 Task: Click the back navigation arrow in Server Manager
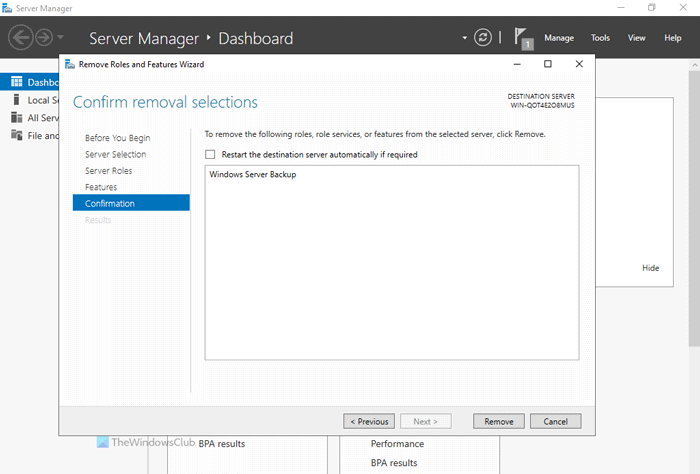point(21,37)
